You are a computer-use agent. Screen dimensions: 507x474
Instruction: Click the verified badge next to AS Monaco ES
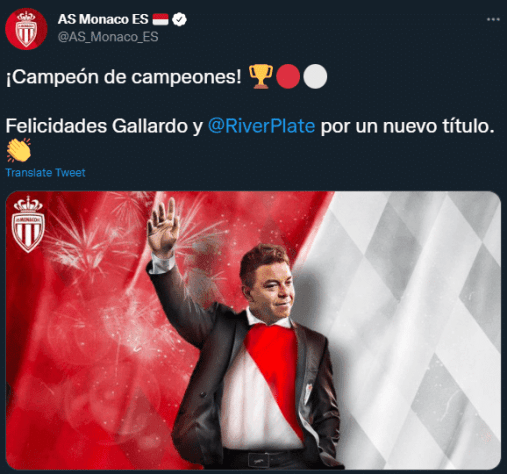179,19
